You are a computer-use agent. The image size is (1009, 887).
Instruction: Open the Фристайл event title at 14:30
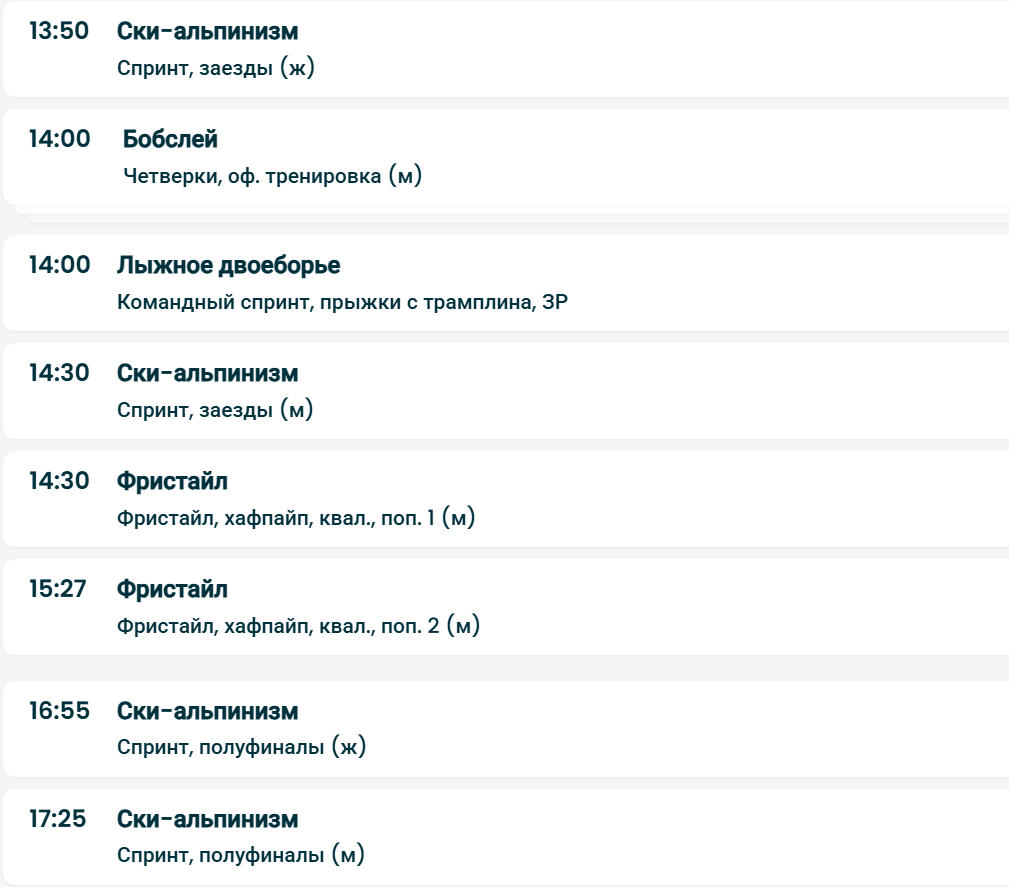pyautogui.click(x=172, y=481)
